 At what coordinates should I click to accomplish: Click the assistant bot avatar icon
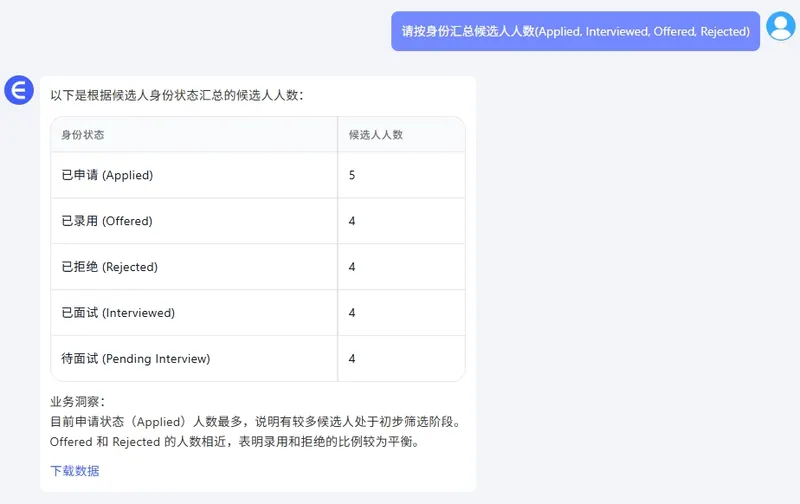click(19, 90)
